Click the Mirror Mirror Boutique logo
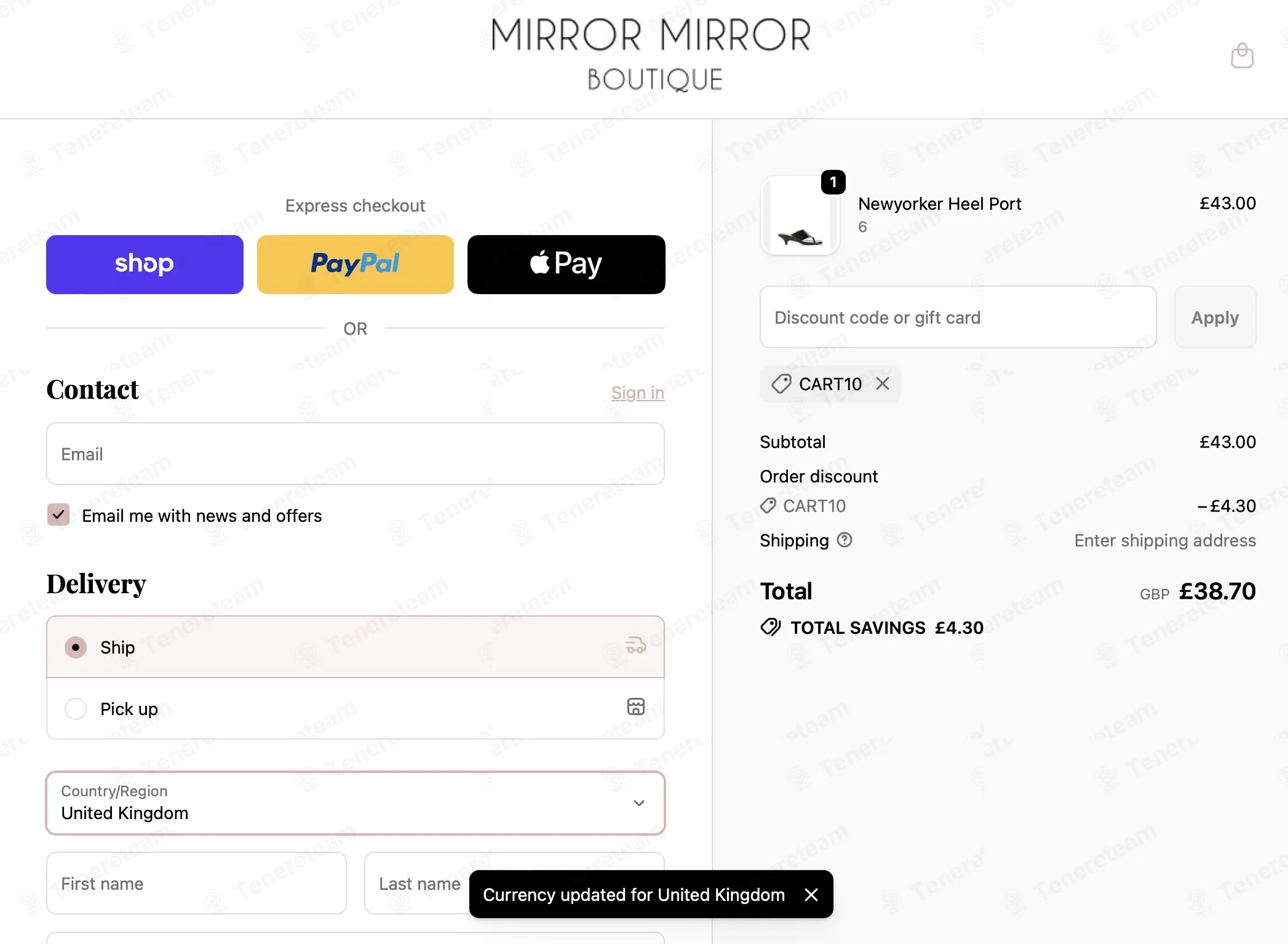 click(x=651, y=54)
